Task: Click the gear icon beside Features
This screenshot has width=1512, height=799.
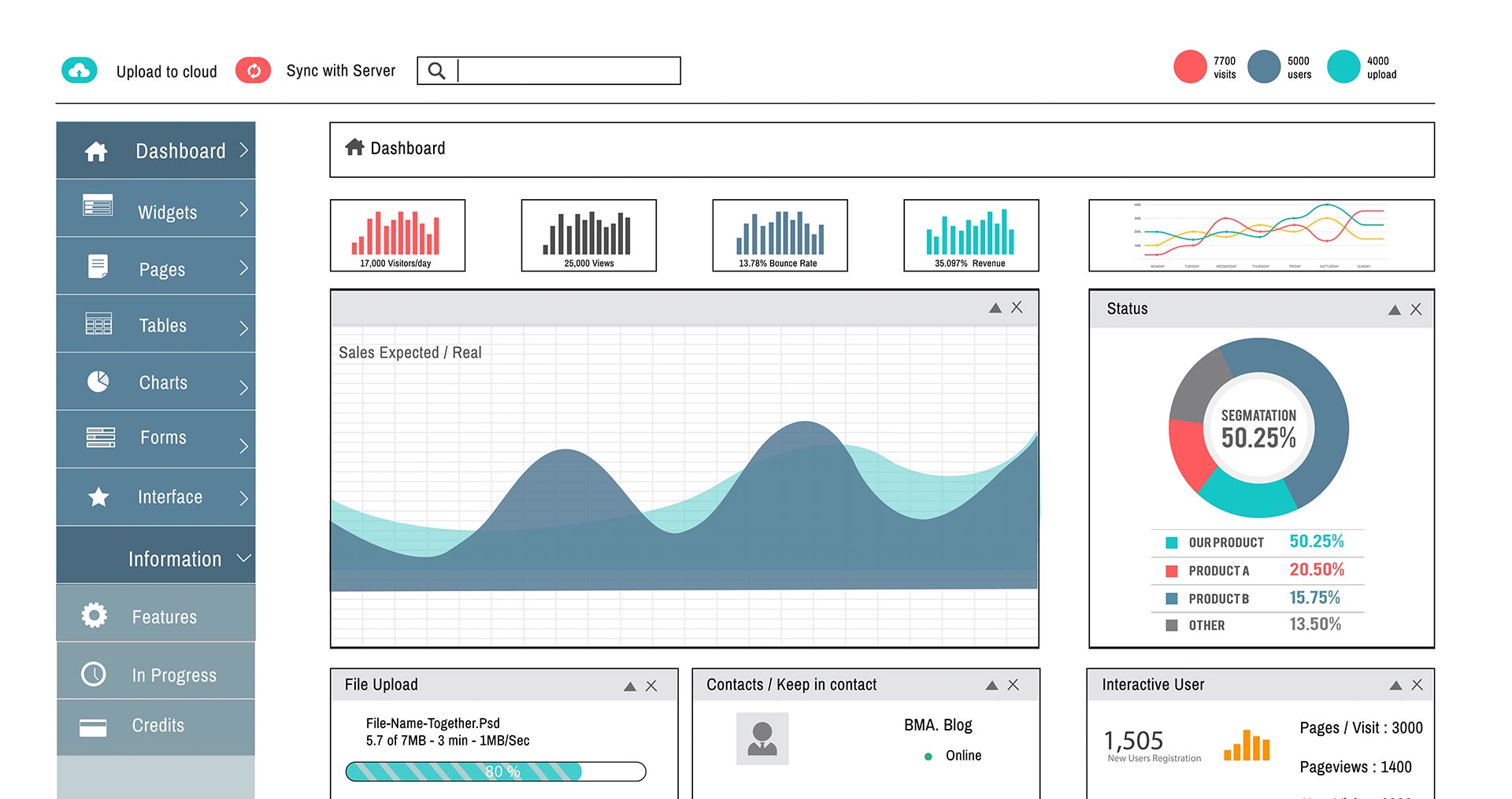Action: pyautogui.click(x=94, y=615)
